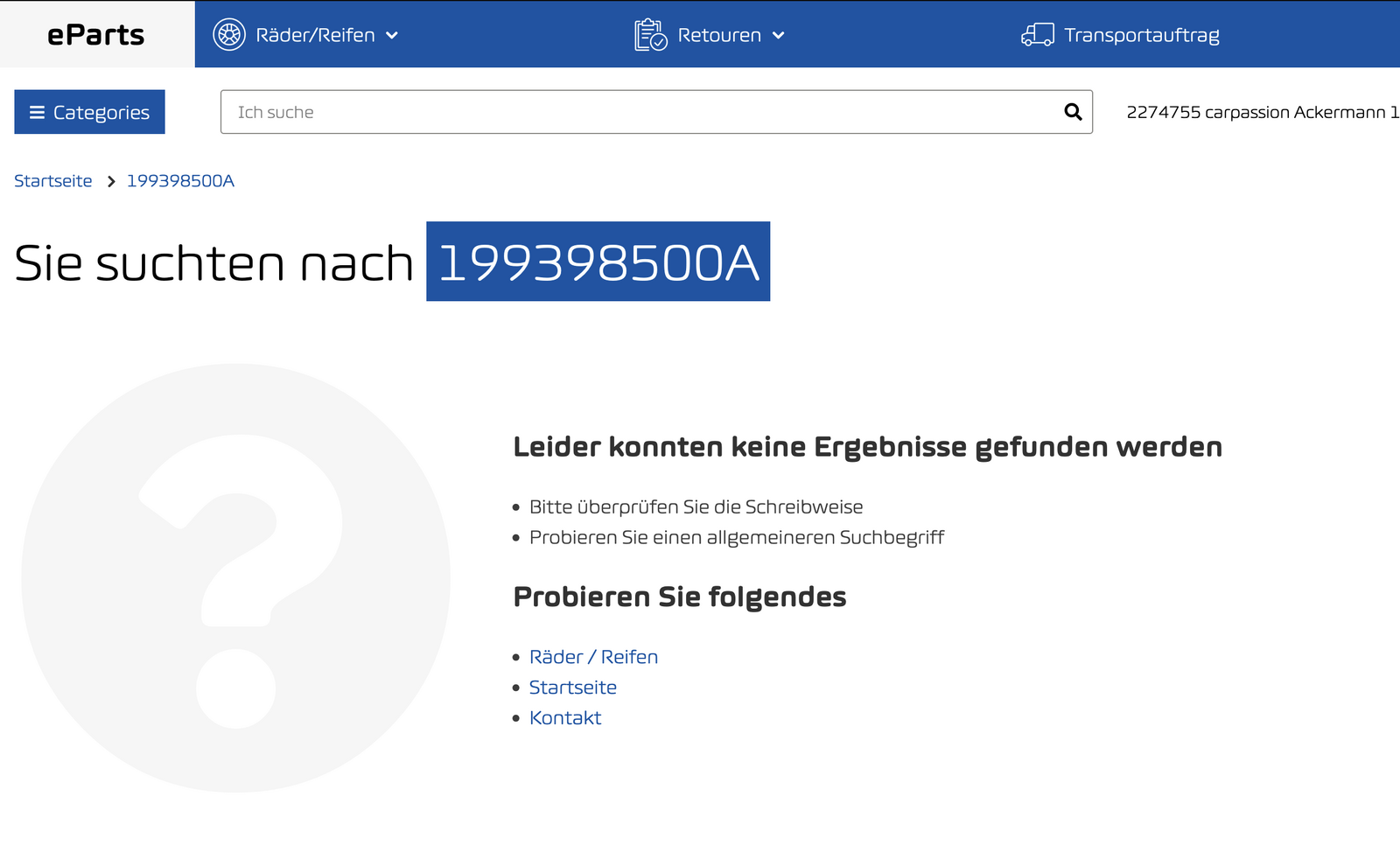1400x866 pixels.
Task: Click the 199398500A breadcrumb link
Action: click(180, 181)
